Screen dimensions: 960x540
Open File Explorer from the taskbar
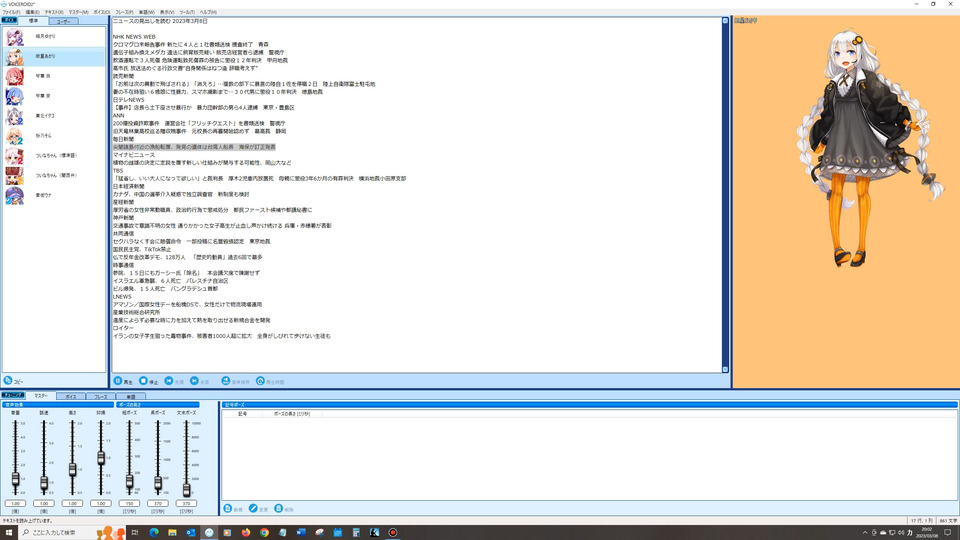(173, 533)
